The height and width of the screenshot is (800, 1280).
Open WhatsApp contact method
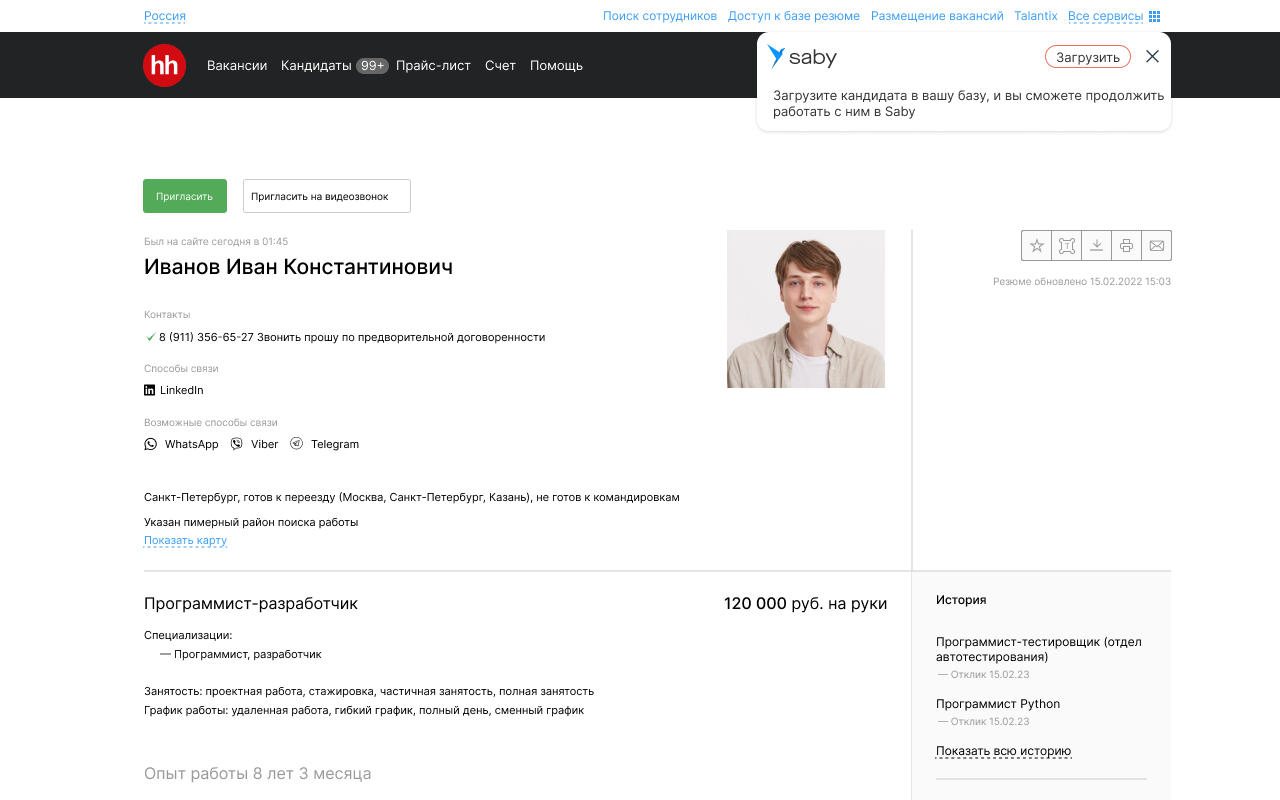181,444
